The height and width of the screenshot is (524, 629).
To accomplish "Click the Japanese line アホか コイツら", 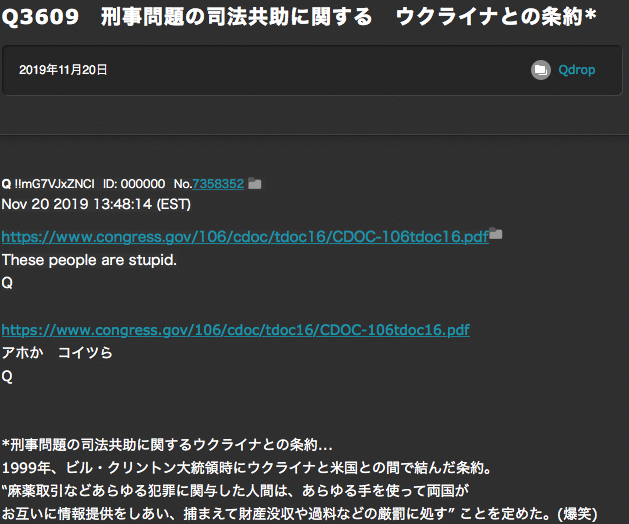I will [x=57, y=353].
